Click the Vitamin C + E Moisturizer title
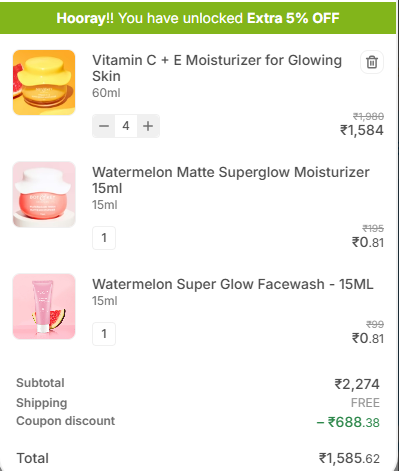Viewport: 399px width, 471px height. 217,68
